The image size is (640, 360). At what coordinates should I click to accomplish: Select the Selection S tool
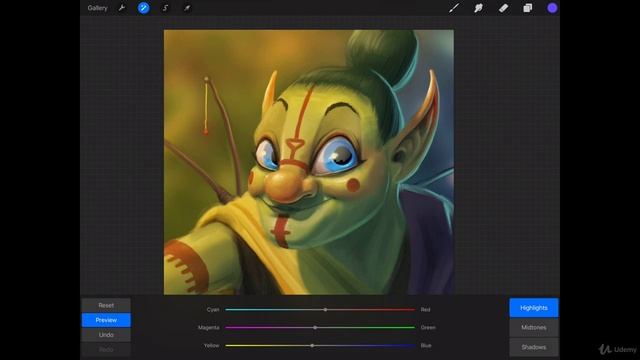(x=165, y=8)
